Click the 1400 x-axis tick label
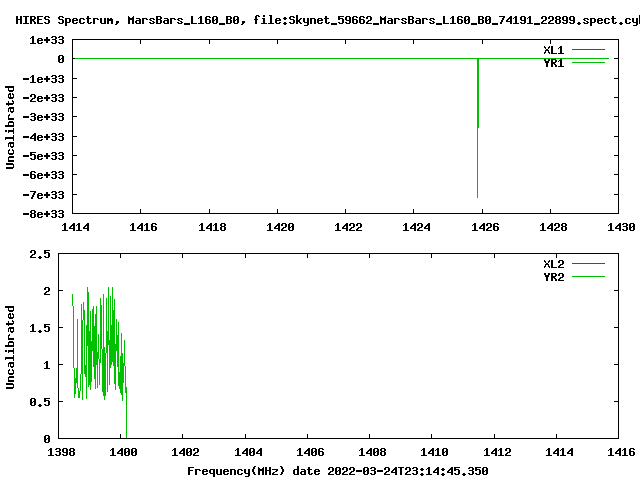The height and width of the screenshot is (480, 640). (x=123, y=452)
